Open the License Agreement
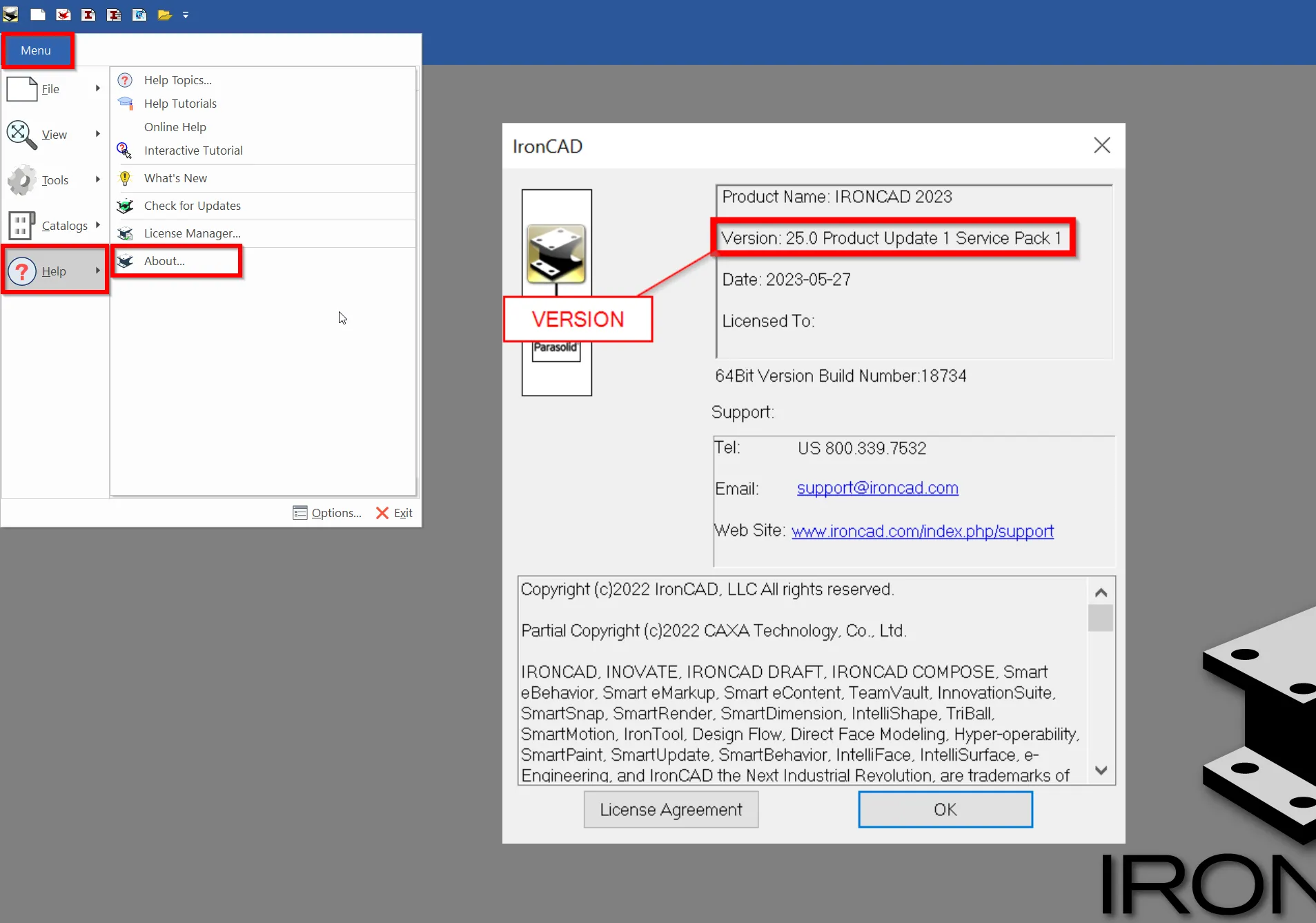Screen dimensions: 1316x923 669,809
